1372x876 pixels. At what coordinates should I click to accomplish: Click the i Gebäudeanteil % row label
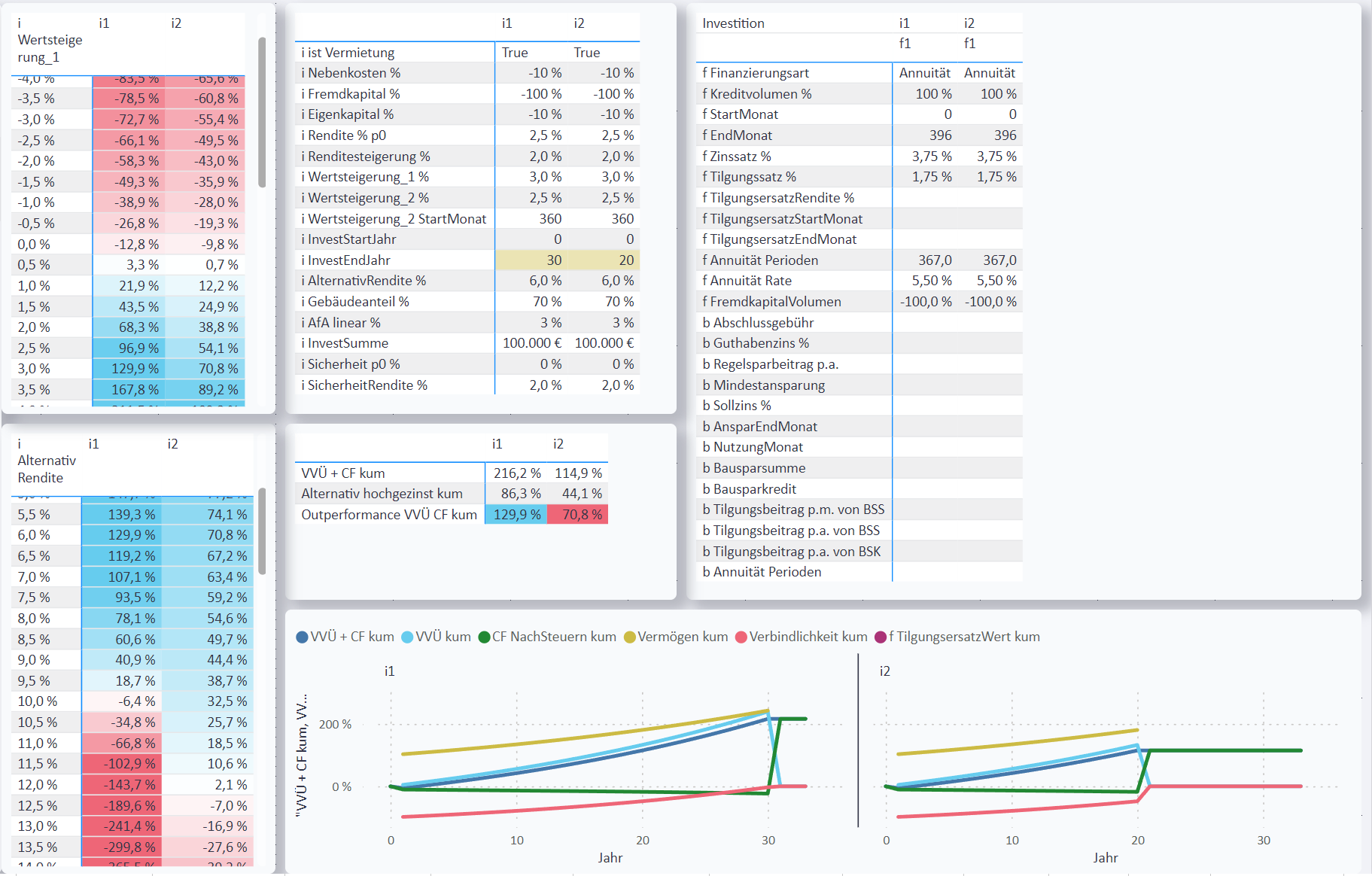[355, 302]
